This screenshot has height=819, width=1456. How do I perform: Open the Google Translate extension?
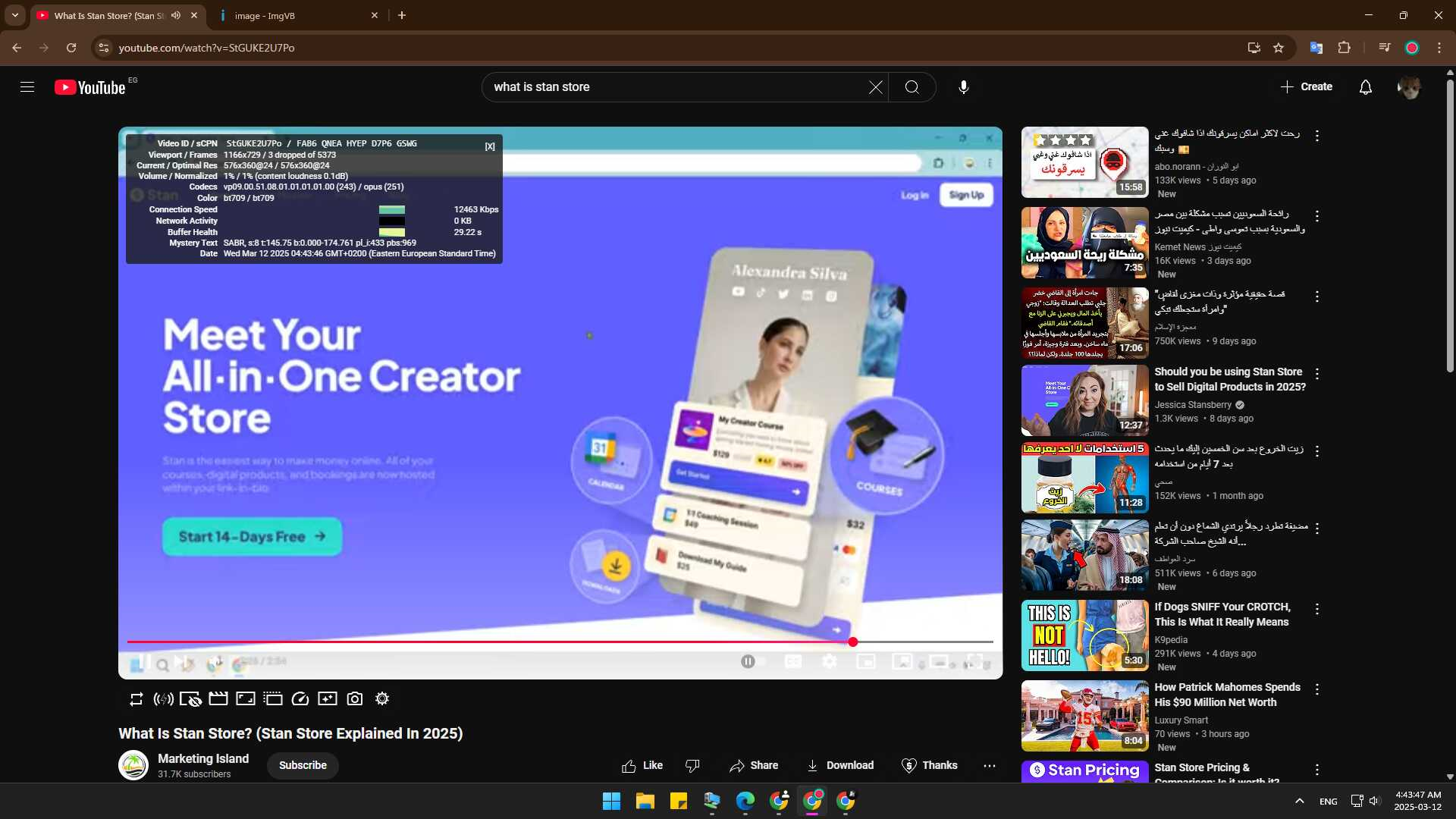[1316, 48]
